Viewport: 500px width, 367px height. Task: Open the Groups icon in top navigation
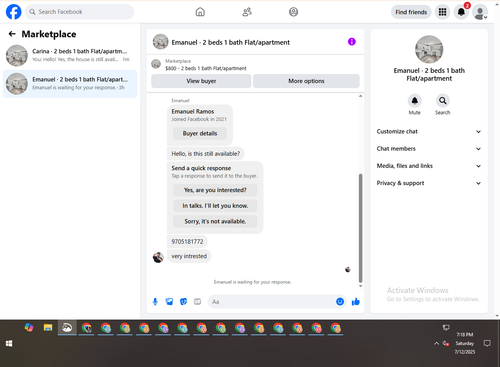[x=293, y=12]
